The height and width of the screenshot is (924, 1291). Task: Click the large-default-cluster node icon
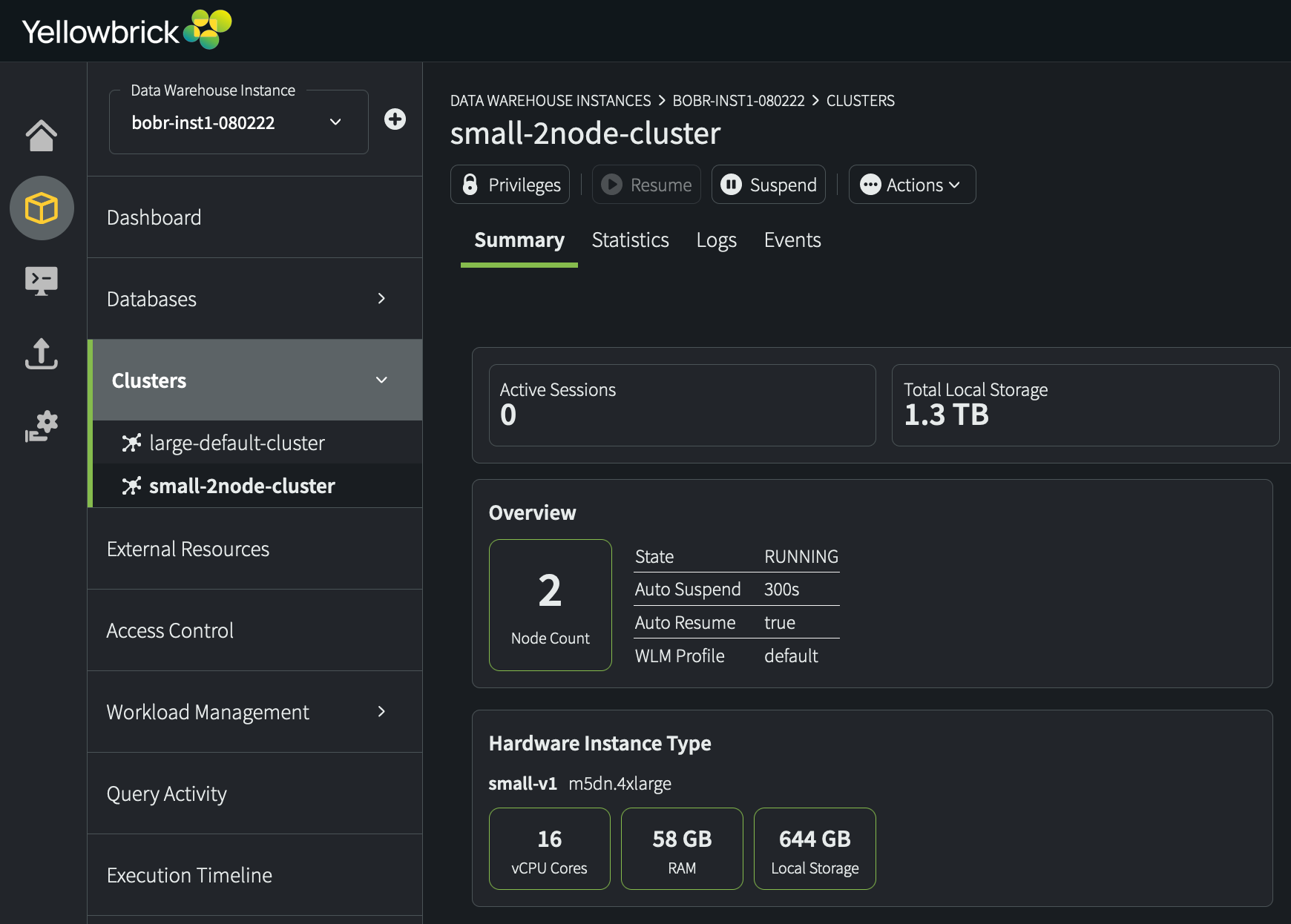click(x=131, y=443)
